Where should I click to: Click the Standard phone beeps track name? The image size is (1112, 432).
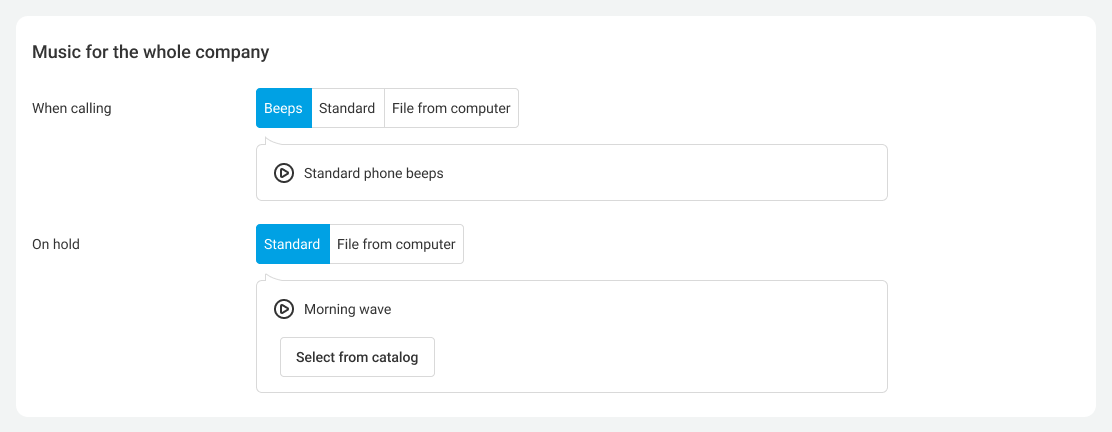coord(373,173)
